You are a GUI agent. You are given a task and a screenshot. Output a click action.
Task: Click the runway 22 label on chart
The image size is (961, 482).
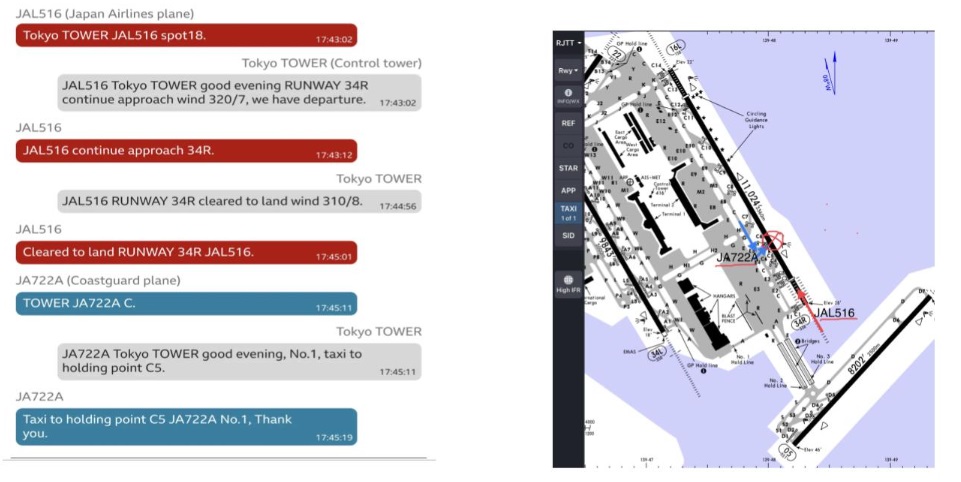point(615,55)
